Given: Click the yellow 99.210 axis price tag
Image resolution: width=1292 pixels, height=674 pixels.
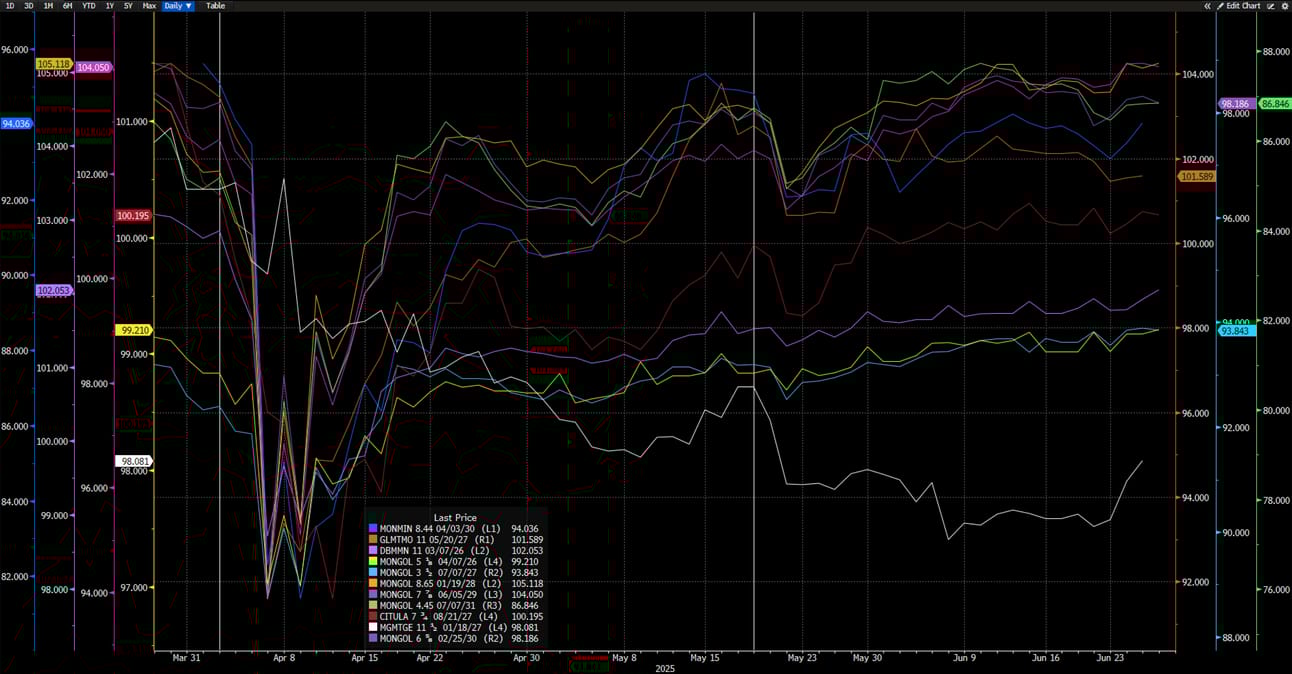Looking at the screenshot, I should click(x=133, y=330).
